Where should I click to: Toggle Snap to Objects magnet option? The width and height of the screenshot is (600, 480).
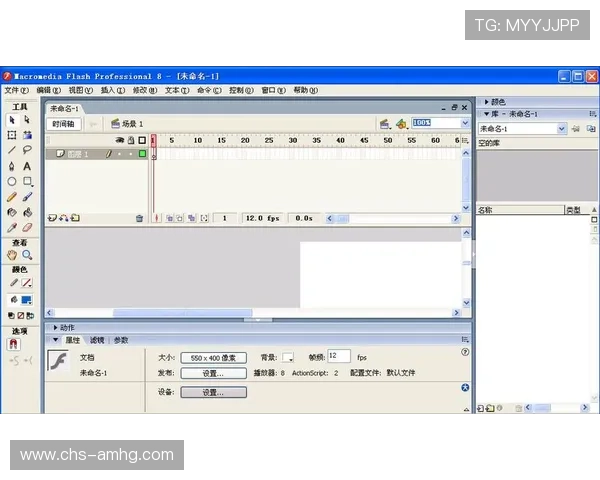pyautogui.click(x=13, y=344)
